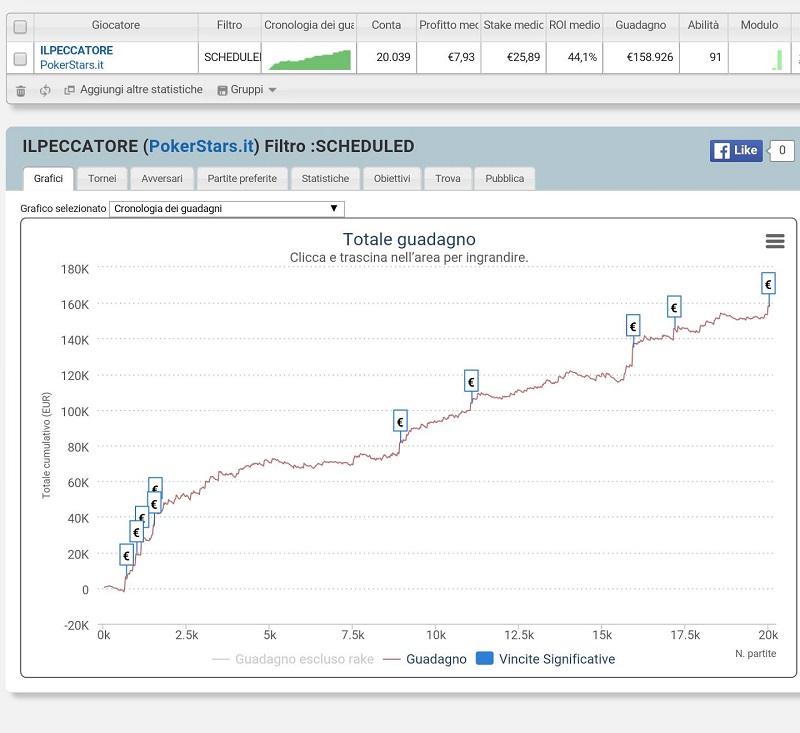This screenshot has height=733, width=800.
Task: Sort by the Filtro column header
Action: point(230,25)
